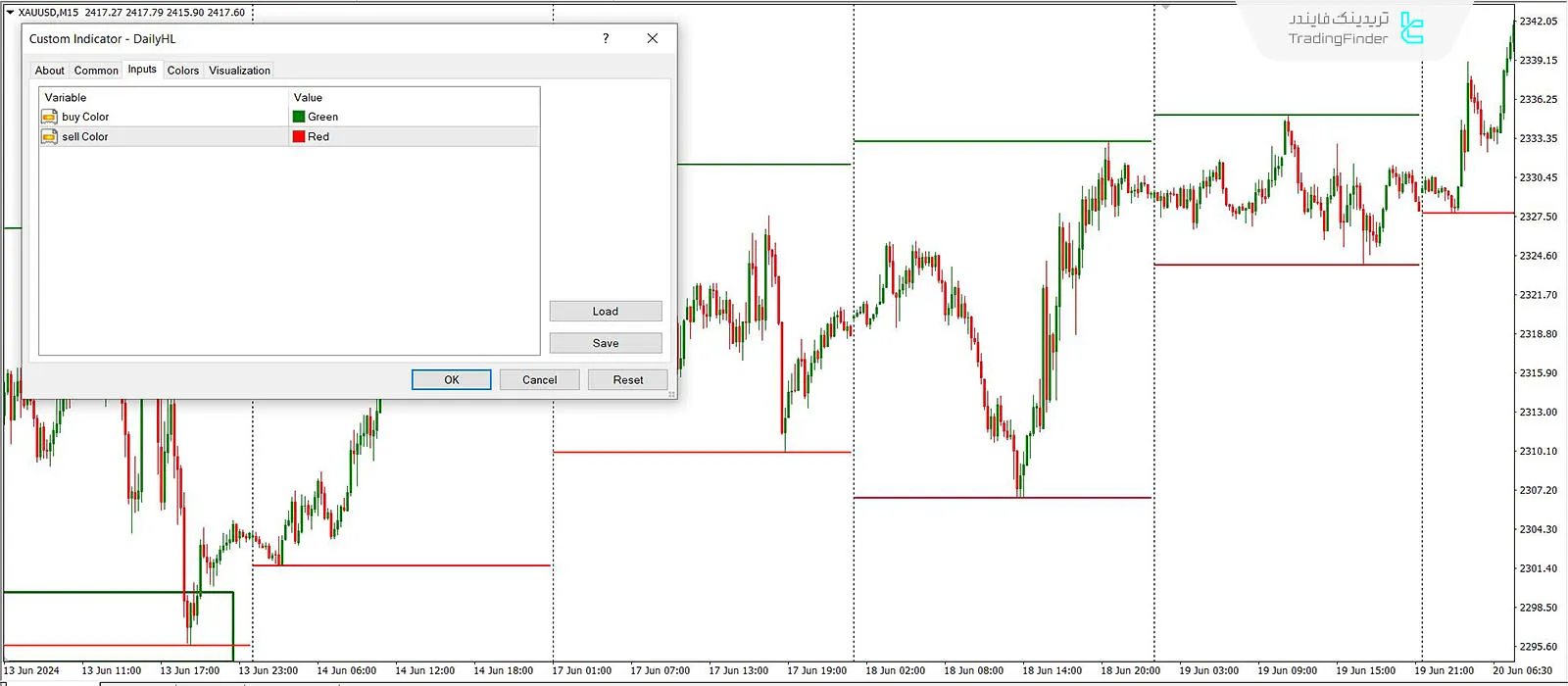Confirm the settings with OK
This screenshot has width=1568, height=686.
(451, 380)
